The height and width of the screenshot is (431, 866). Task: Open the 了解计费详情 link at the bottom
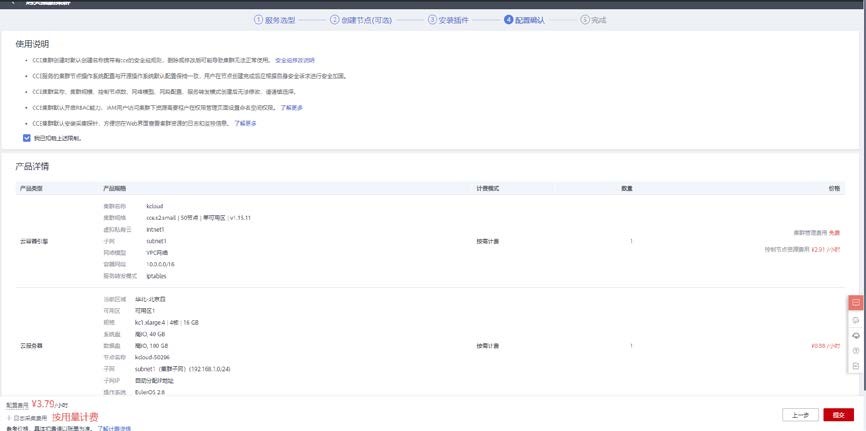pos(114,428)
